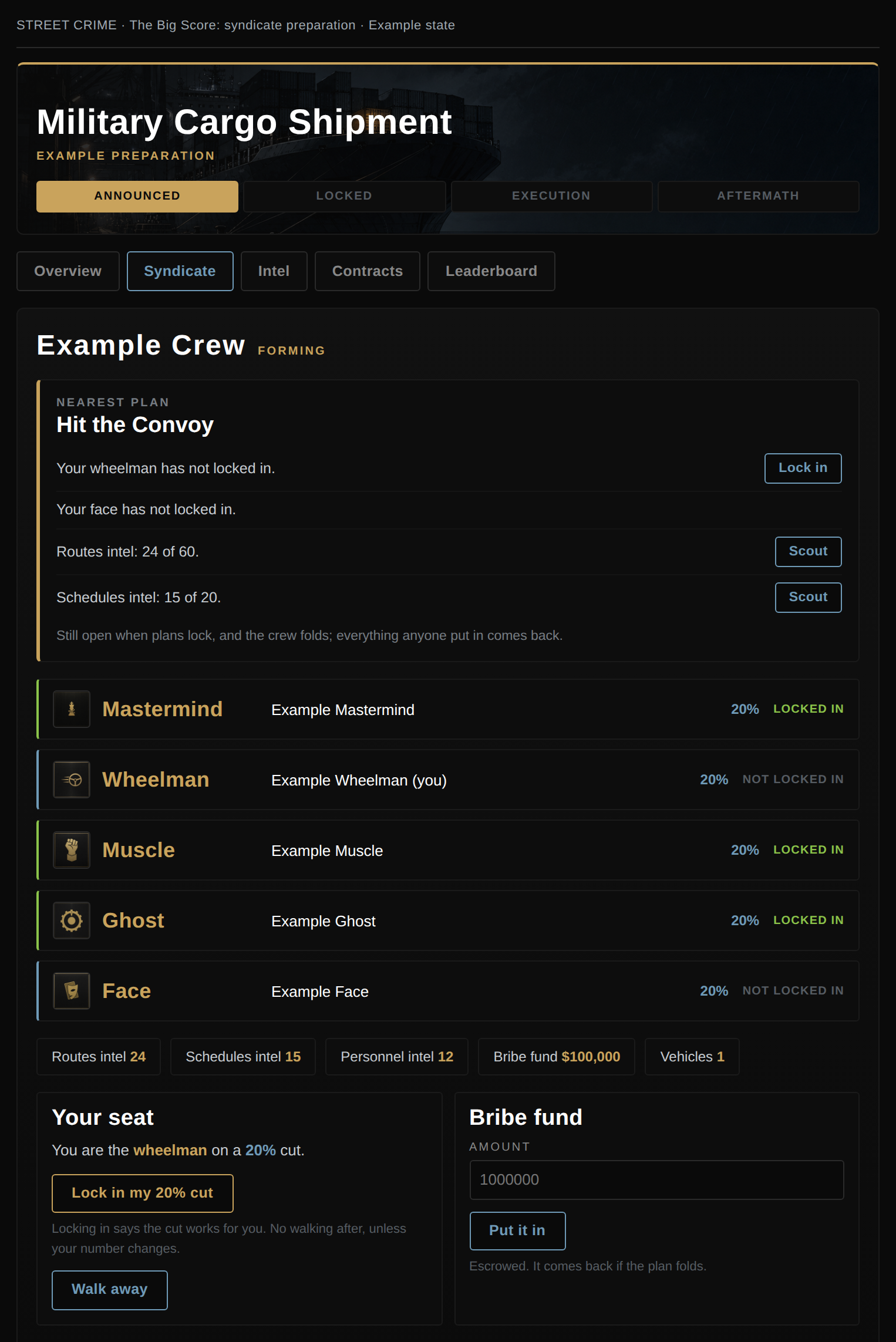Click the FORMING crew status label
Viewport: 896px width, 1342px height.
pos(291,350)
